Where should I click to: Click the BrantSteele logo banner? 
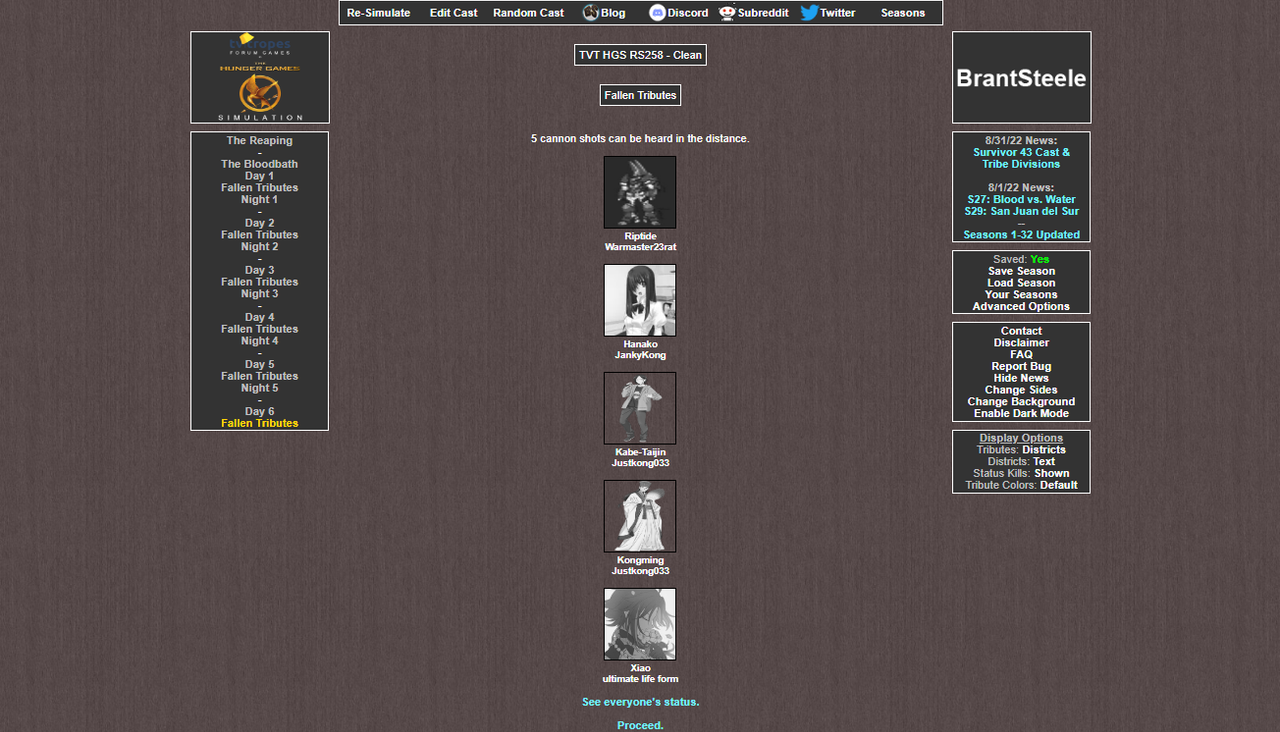click(x=1020, y=77)
